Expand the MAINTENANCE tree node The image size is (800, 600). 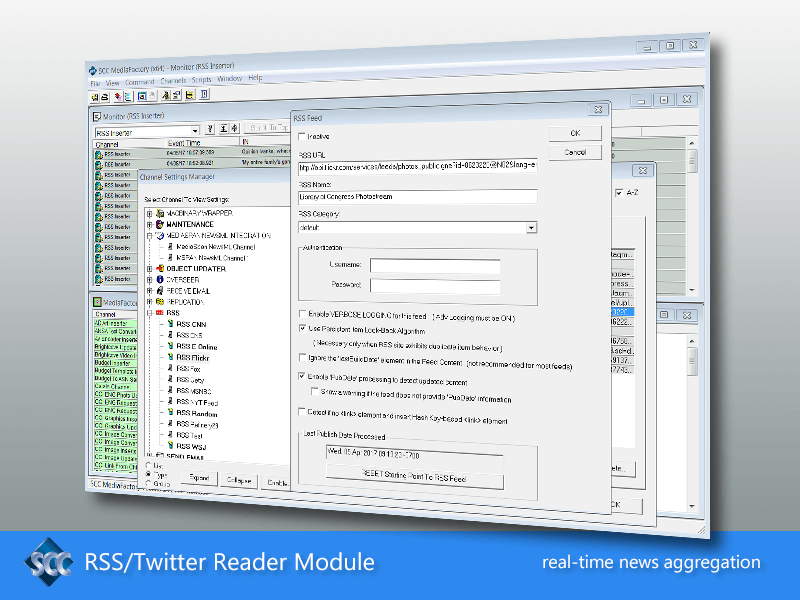click(149, 224)
